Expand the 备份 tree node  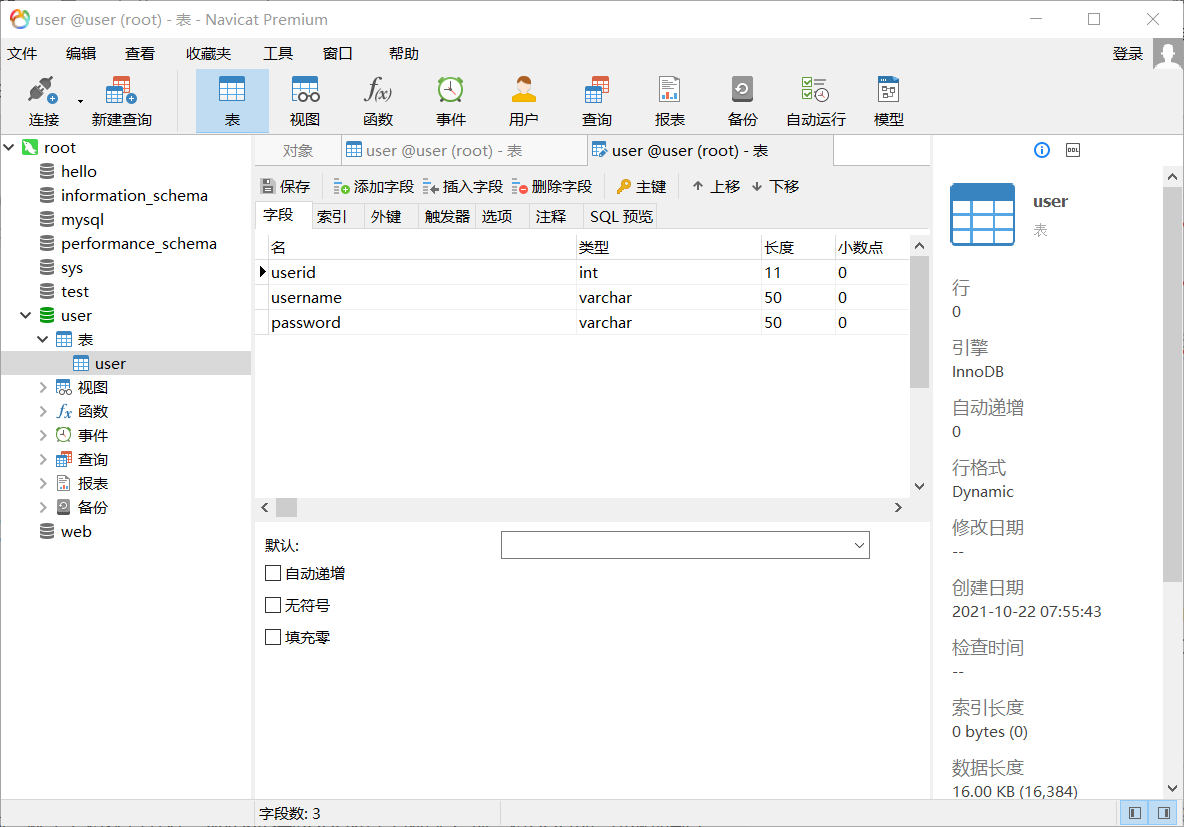(43, 508)
